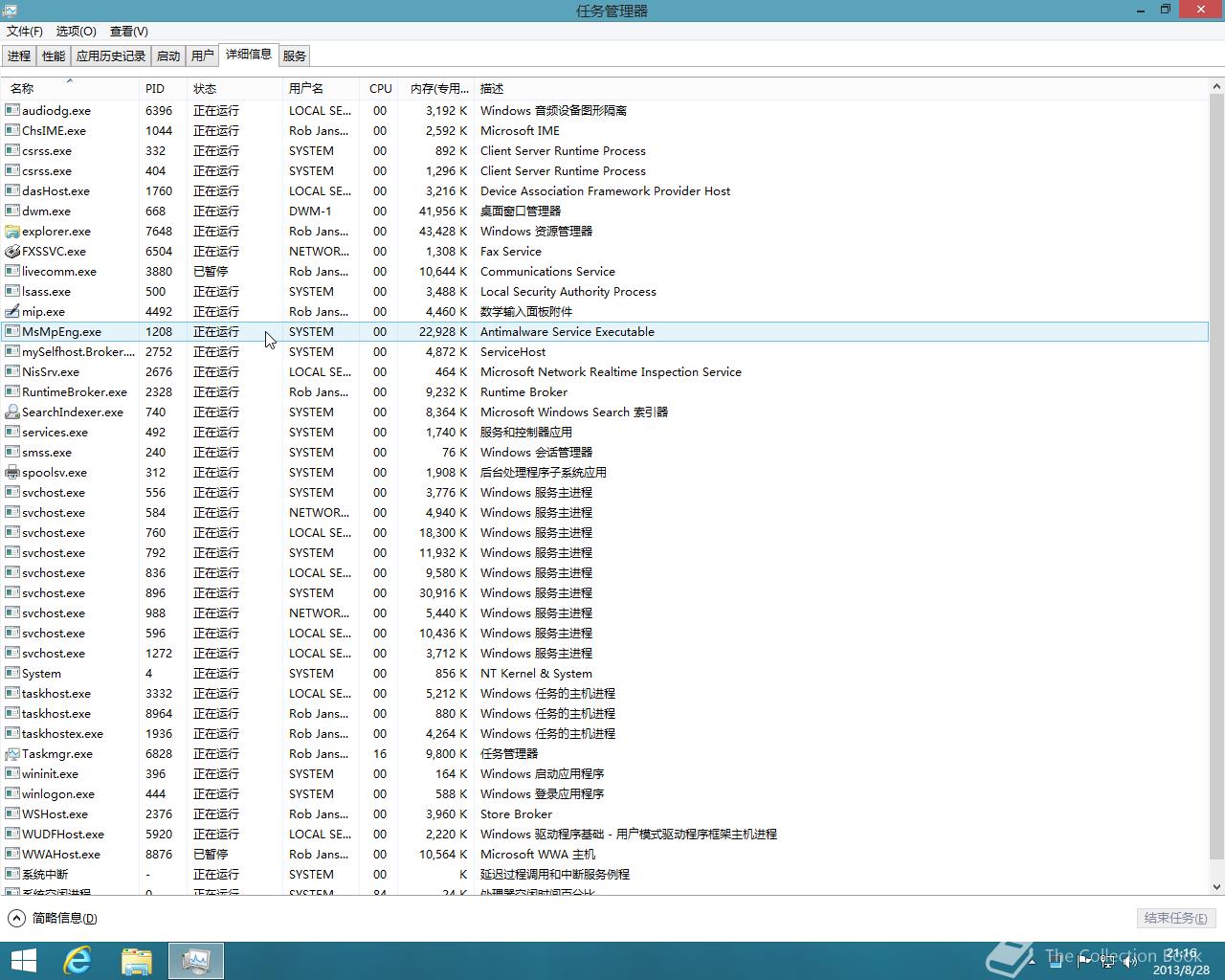Click the services.exe process icon
This screenshot has height=980, width=1225.
pyautogui.click(x=12, y=432)
